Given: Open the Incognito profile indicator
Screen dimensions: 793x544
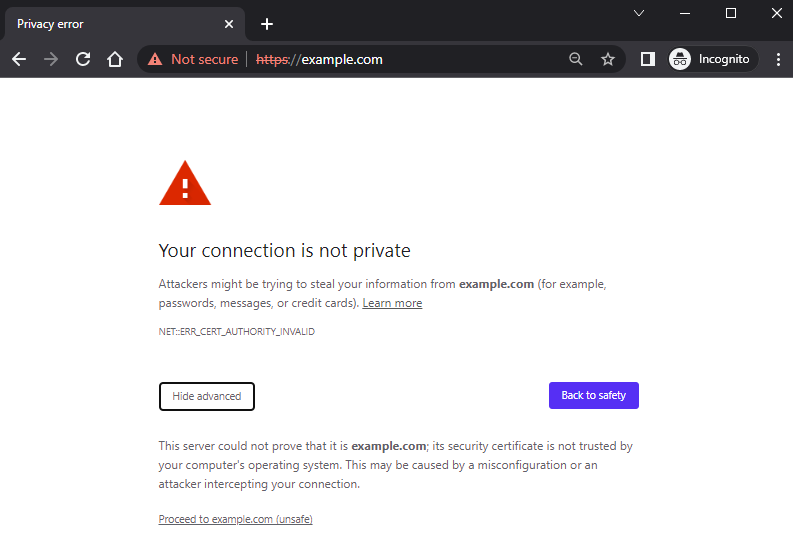Looking at the screenshot, I should (x=710, y=59).
